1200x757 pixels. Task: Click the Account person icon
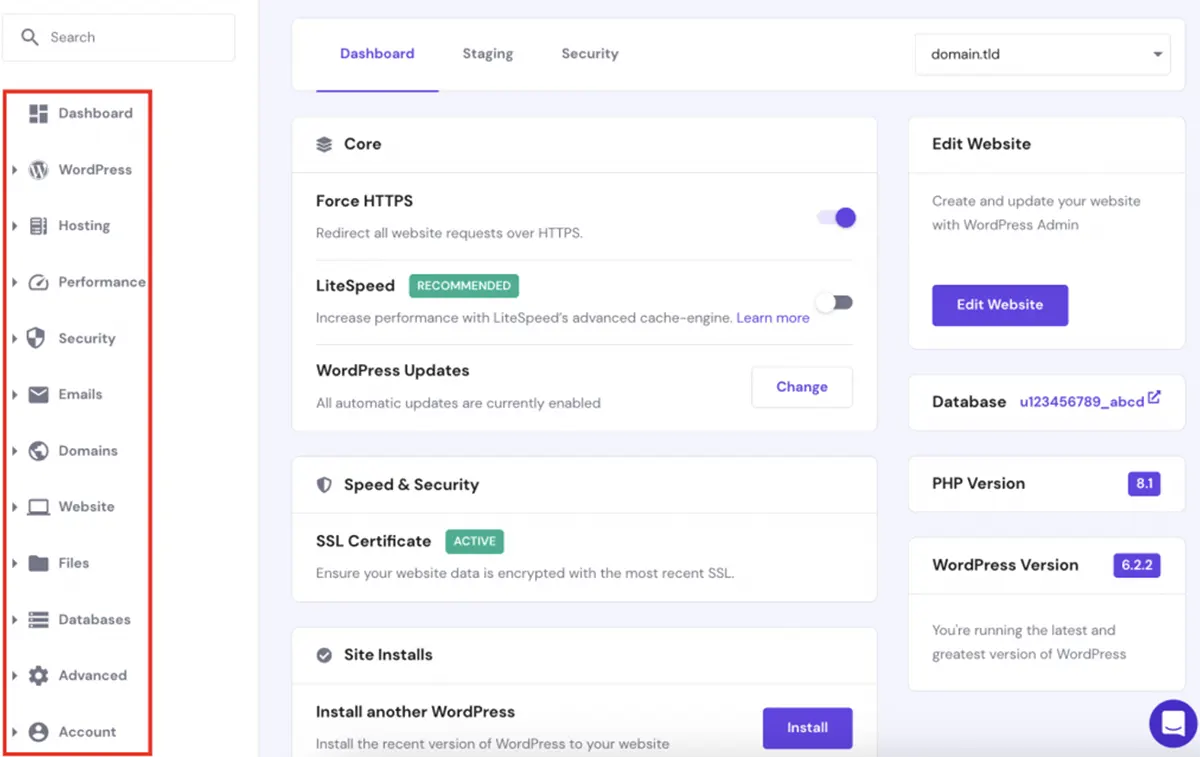coord(38,732)
